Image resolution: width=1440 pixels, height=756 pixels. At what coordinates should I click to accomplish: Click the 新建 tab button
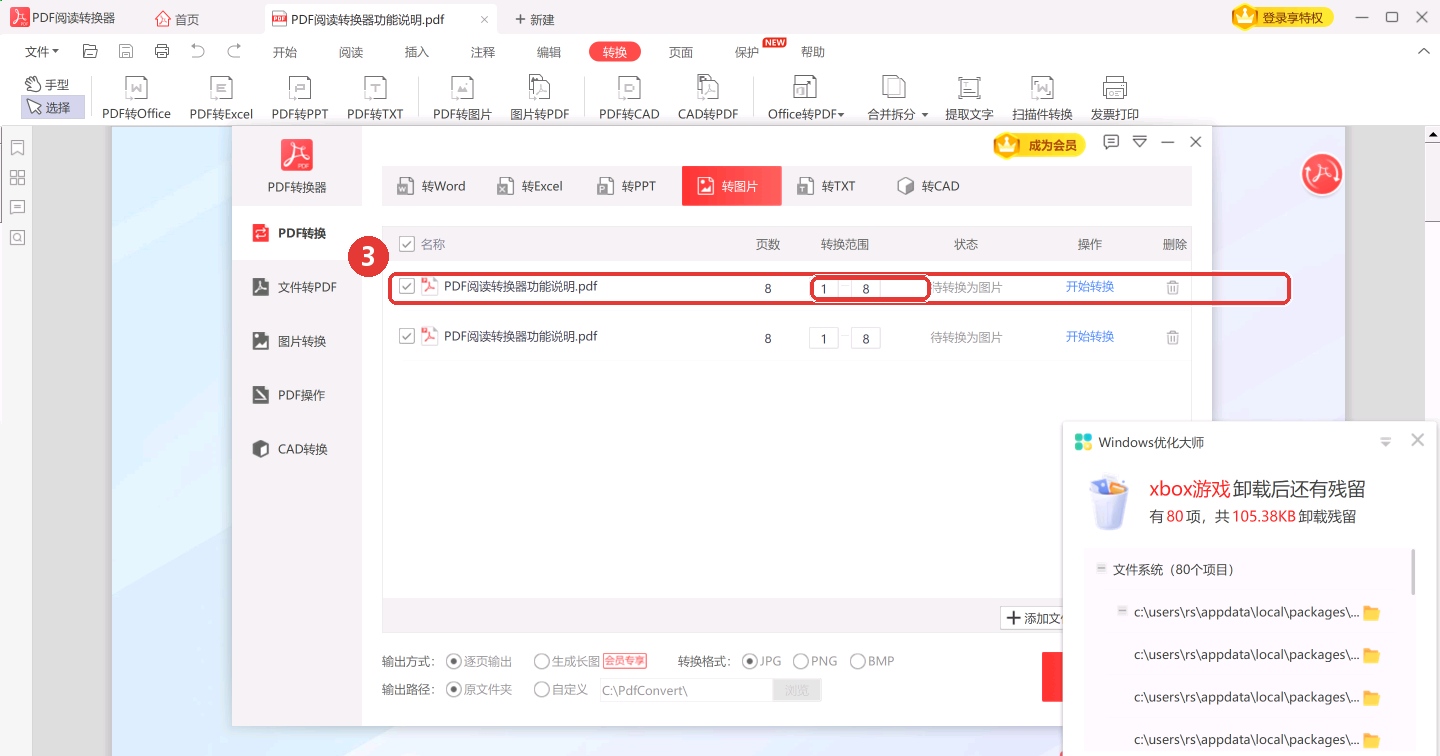(x=534, y=19)
